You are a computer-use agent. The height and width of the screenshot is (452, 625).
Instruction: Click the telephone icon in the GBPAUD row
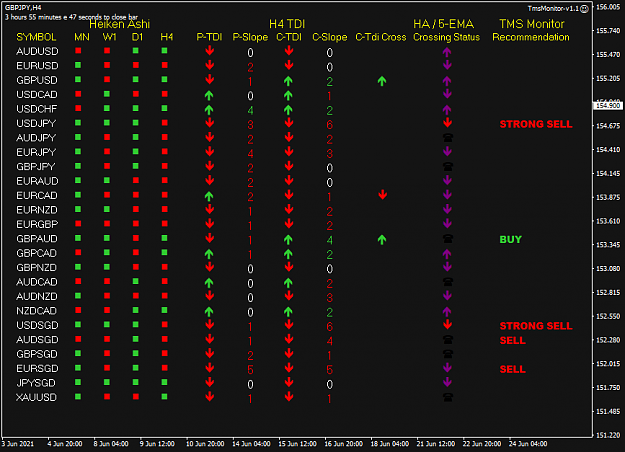448,238
